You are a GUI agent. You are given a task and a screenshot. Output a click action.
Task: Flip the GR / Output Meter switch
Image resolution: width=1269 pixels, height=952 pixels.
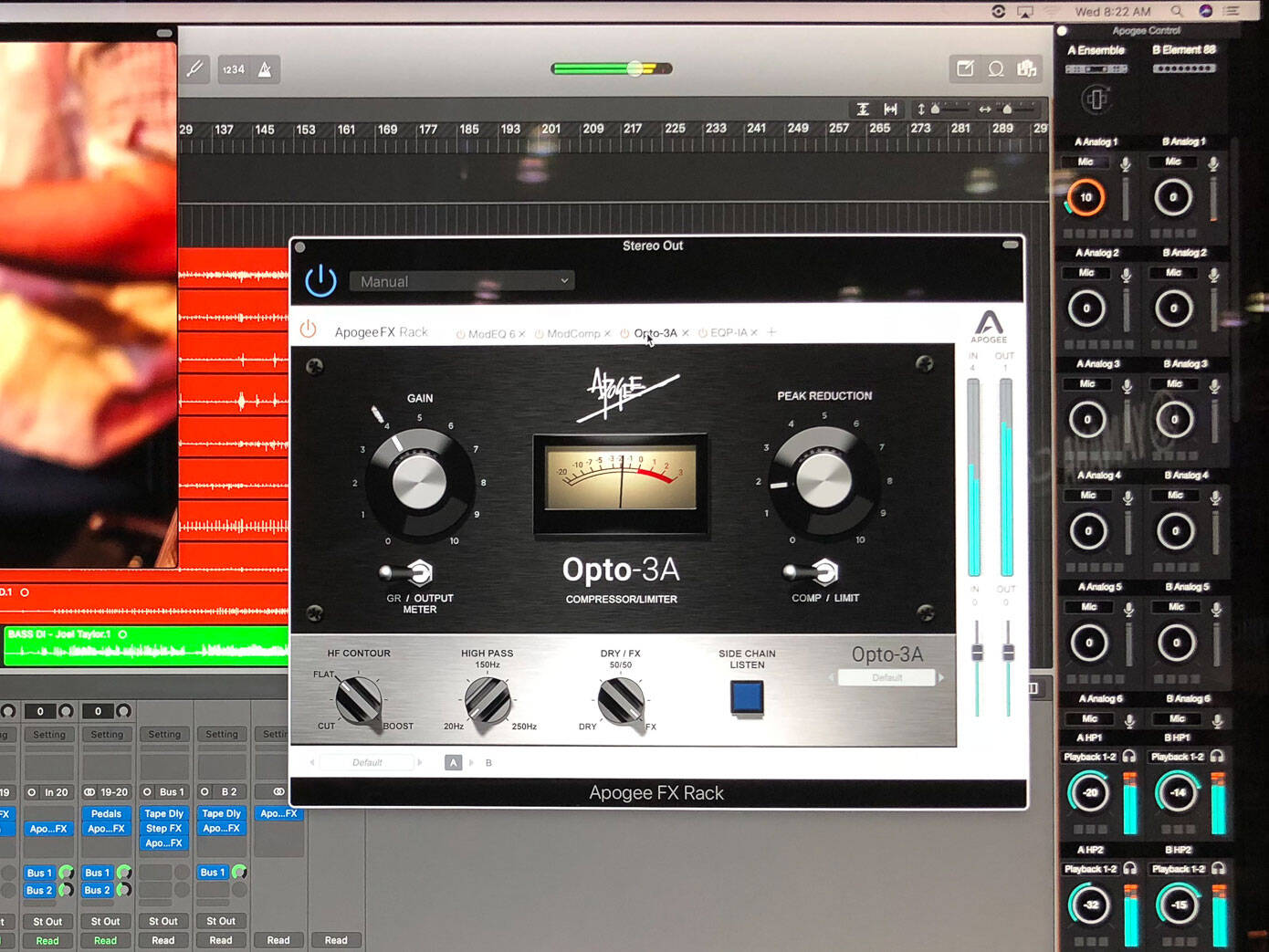tap(407, 573)
